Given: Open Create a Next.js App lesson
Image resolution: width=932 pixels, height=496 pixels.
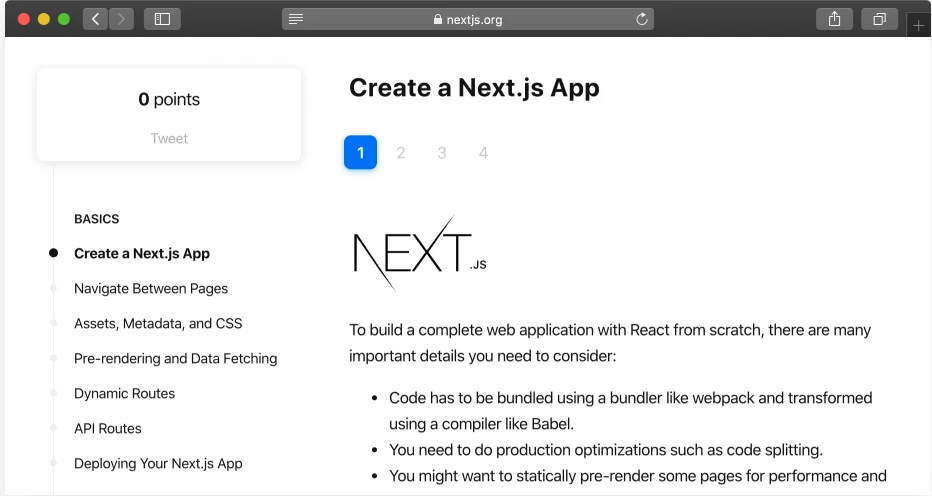Looking at the screenshot, I should [x=142, y=253].
